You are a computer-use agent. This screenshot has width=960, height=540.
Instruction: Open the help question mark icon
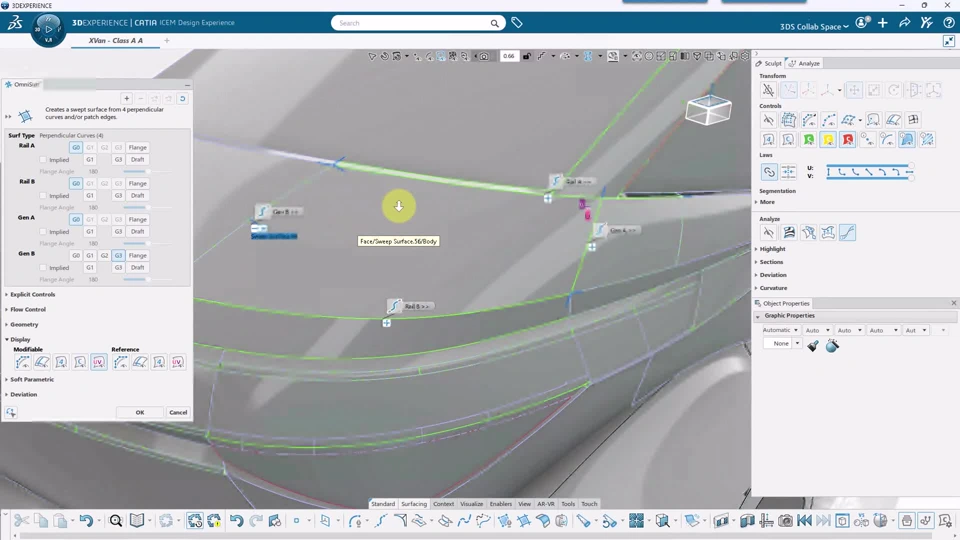(948, 23)
